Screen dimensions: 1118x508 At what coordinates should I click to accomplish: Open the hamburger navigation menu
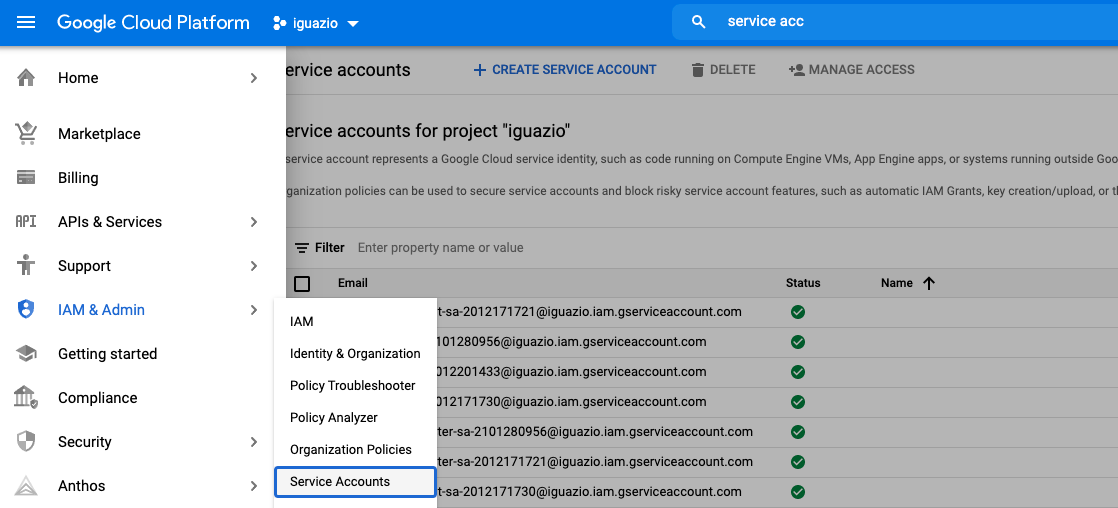26,22
